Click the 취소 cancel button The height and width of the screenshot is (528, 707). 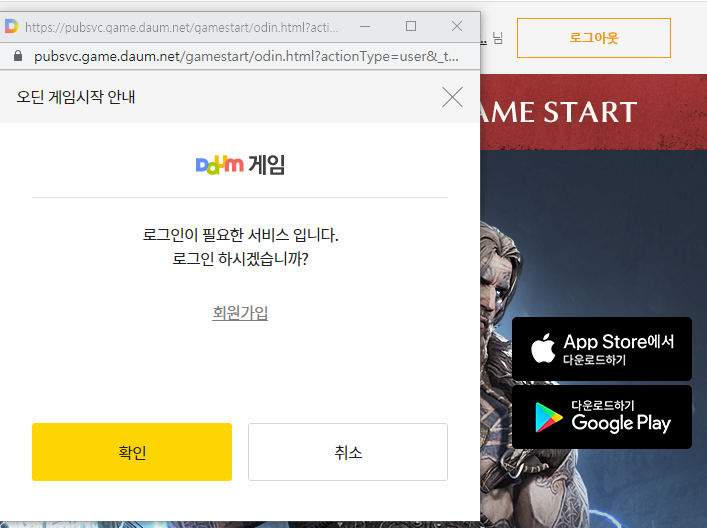(348, 452)
